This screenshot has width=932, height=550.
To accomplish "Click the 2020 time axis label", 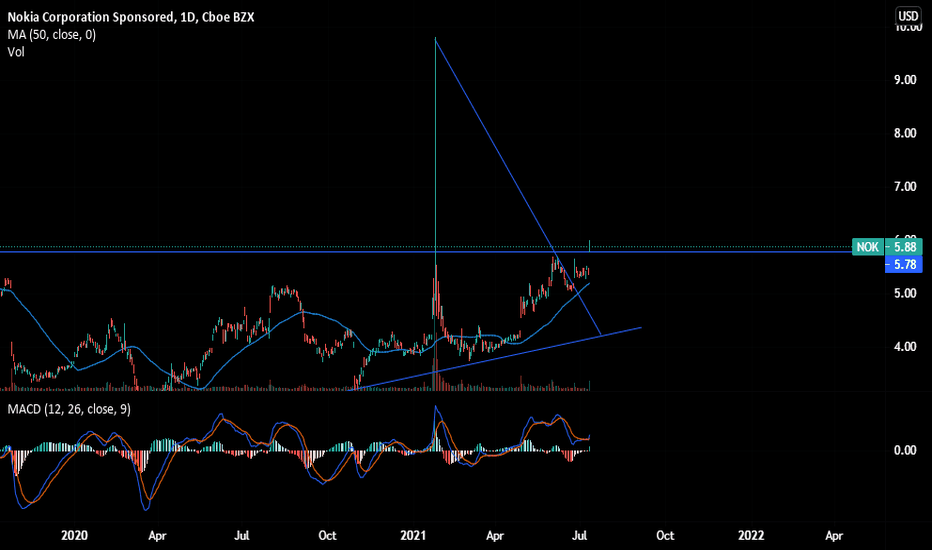I will click(x=74, y=536).
